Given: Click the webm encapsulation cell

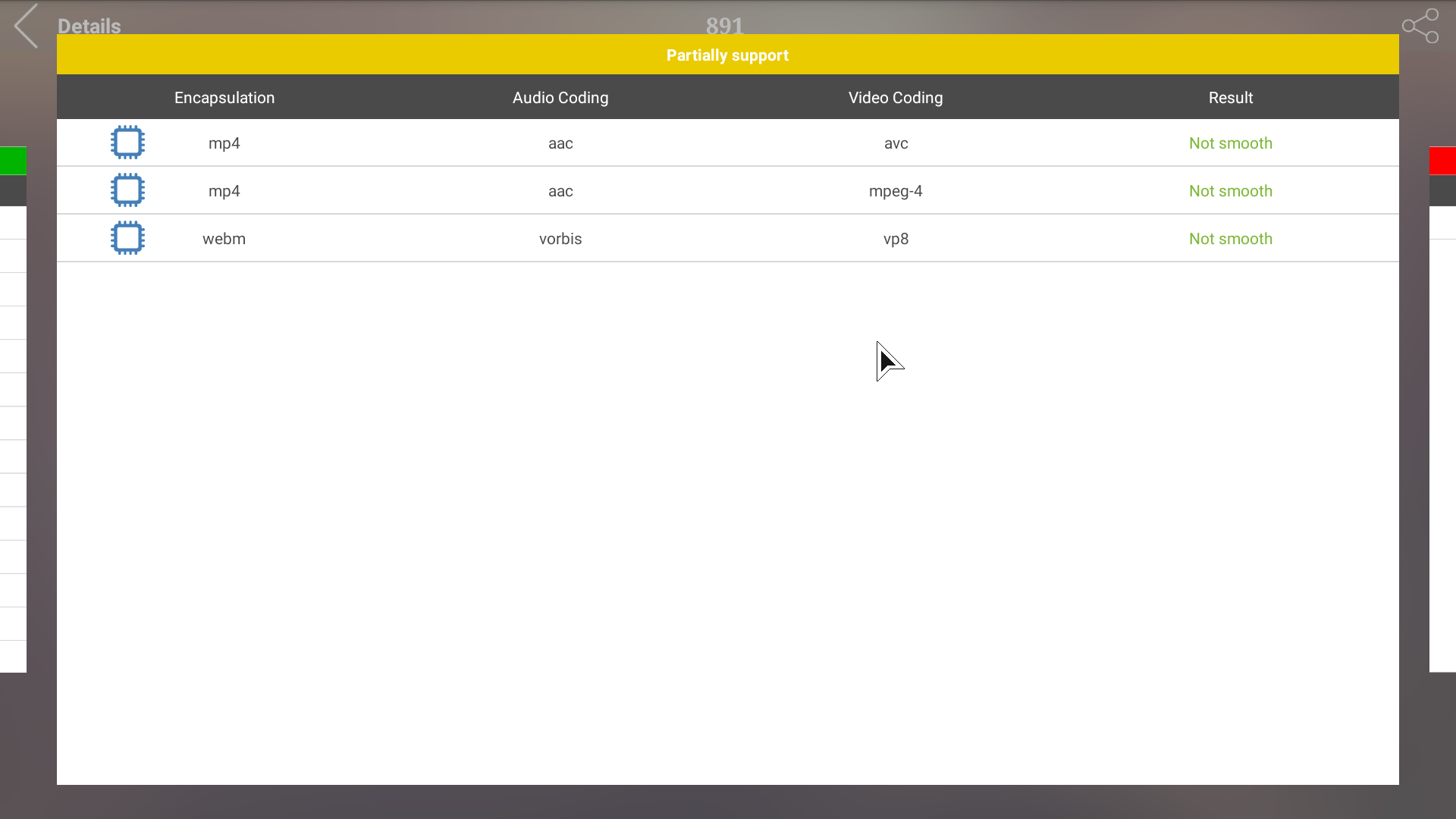Looking at the screenshot, I should (x=224, y=239).
